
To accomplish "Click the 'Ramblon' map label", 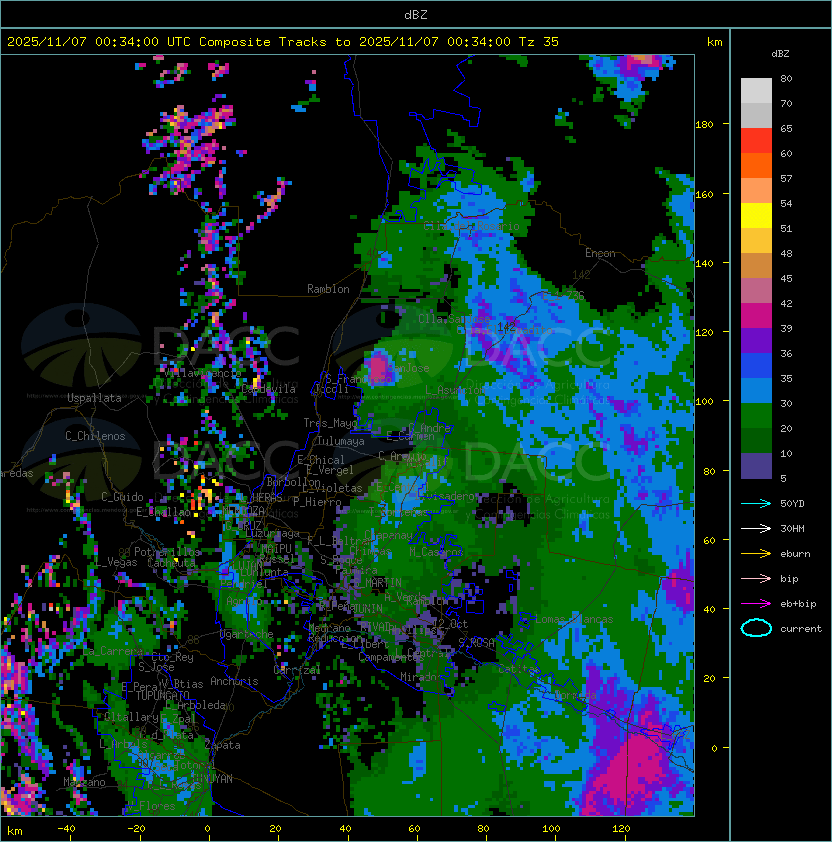I will [328, 289].
